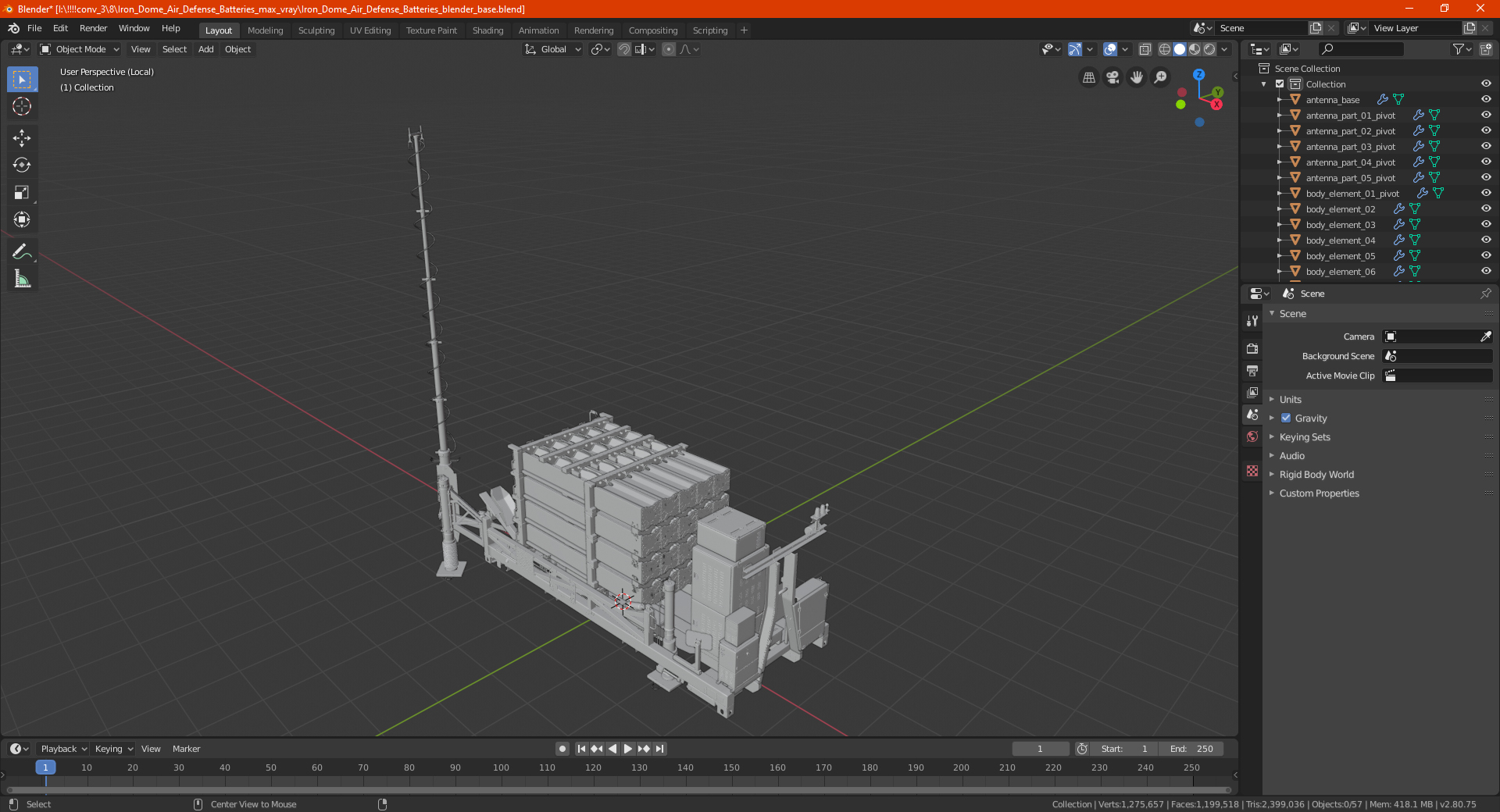Toggle auto keying record button
The image size is (1500, 812).
pos(562,749)
